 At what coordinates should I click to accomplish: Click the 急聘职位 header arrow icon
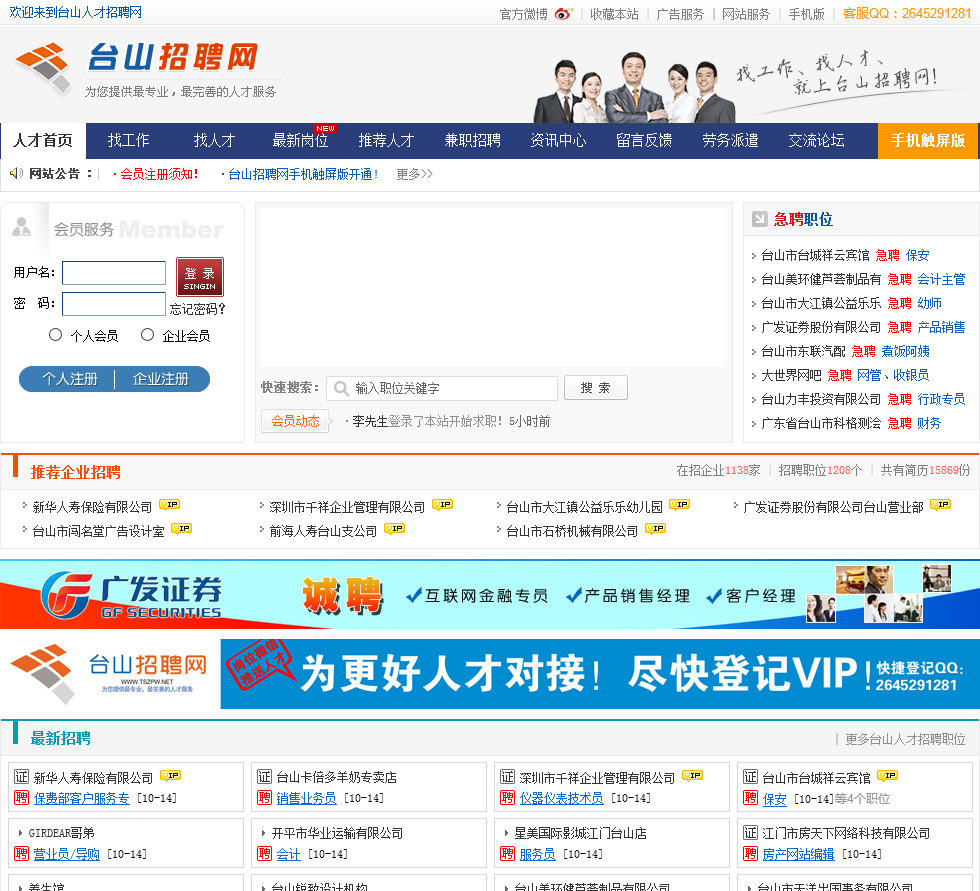click(x=759, y=219)
